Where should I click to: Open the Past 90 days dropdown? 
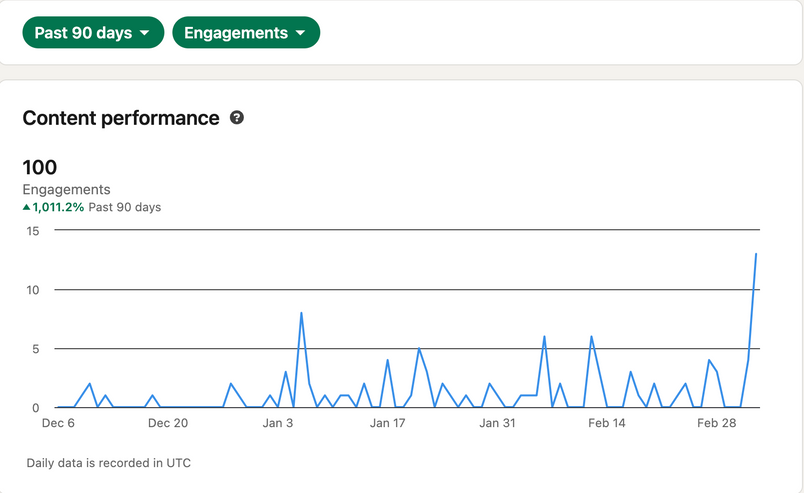(92, 33)
